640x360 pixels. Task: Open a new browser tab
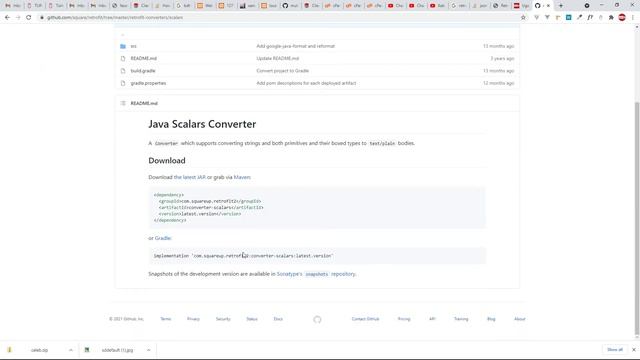click(x=561, y=6)
